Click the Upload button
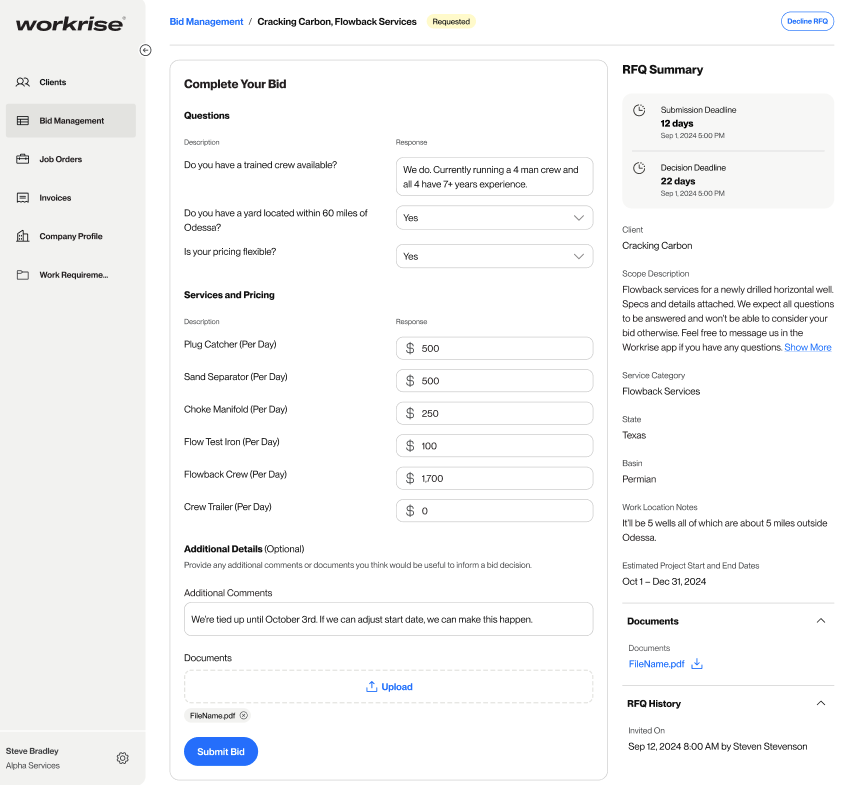The width and height of the screenshot is (860, 785). 388,687
